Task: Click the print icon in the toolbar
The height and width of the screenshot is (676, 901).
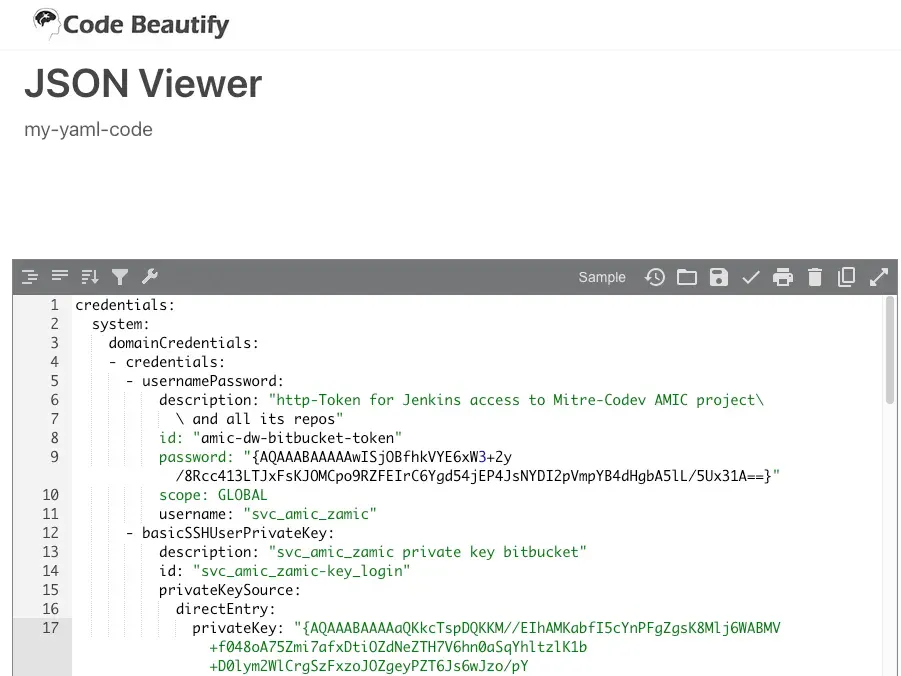Action: click(783, 277)
